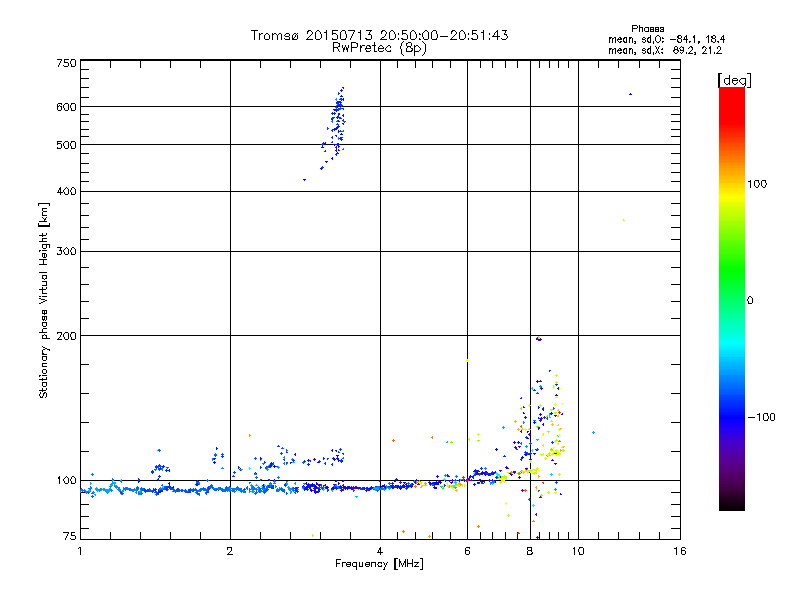Click the x-axis label '8'
The image size is (800, 600).
(x=530, y=551)
